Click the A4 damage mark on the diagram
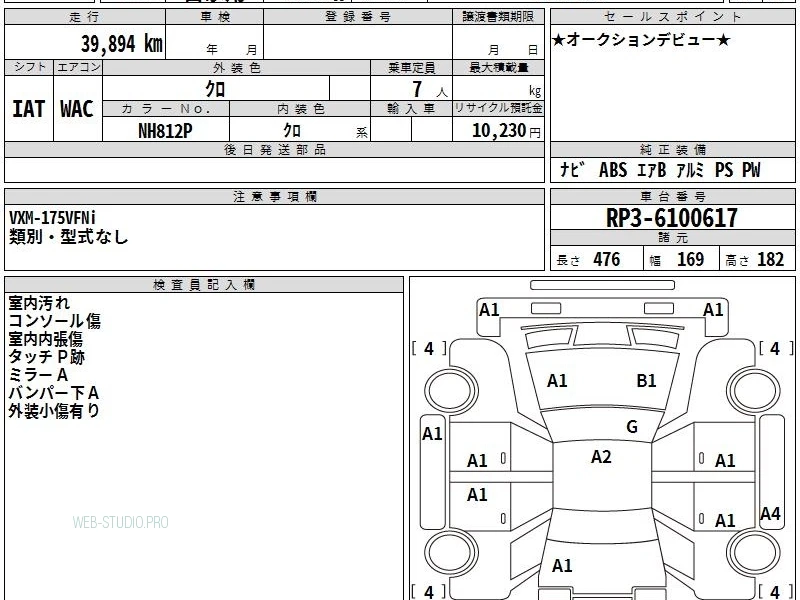 point(770,513)
